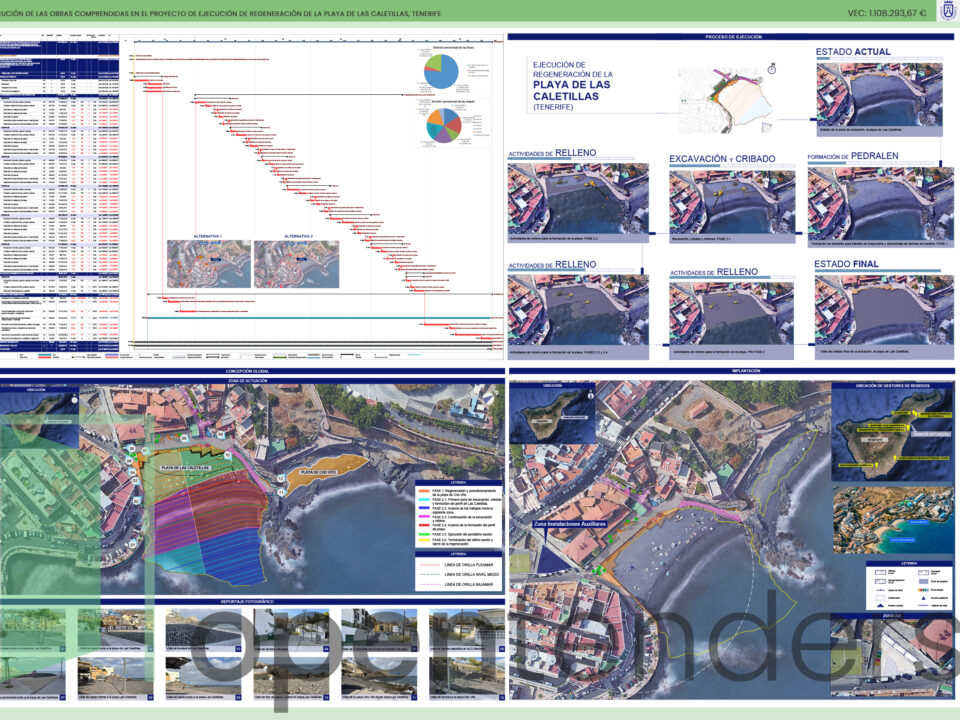Open the turquoise coast aerial photo below Tenerife map
Viewport: 960px width, 720px height.
point(893,520)
